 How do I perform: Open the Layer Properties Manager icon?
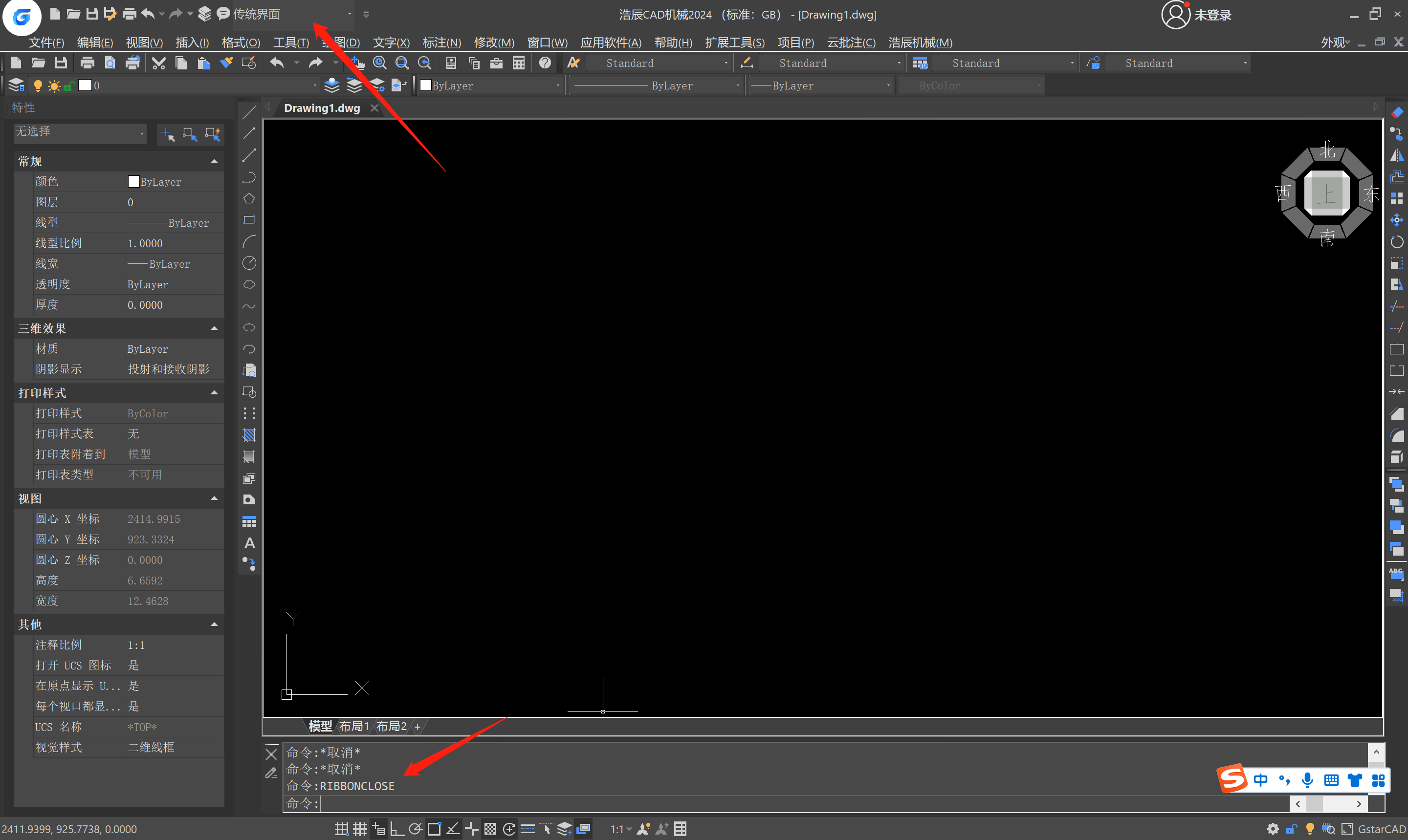pos(17,86)
